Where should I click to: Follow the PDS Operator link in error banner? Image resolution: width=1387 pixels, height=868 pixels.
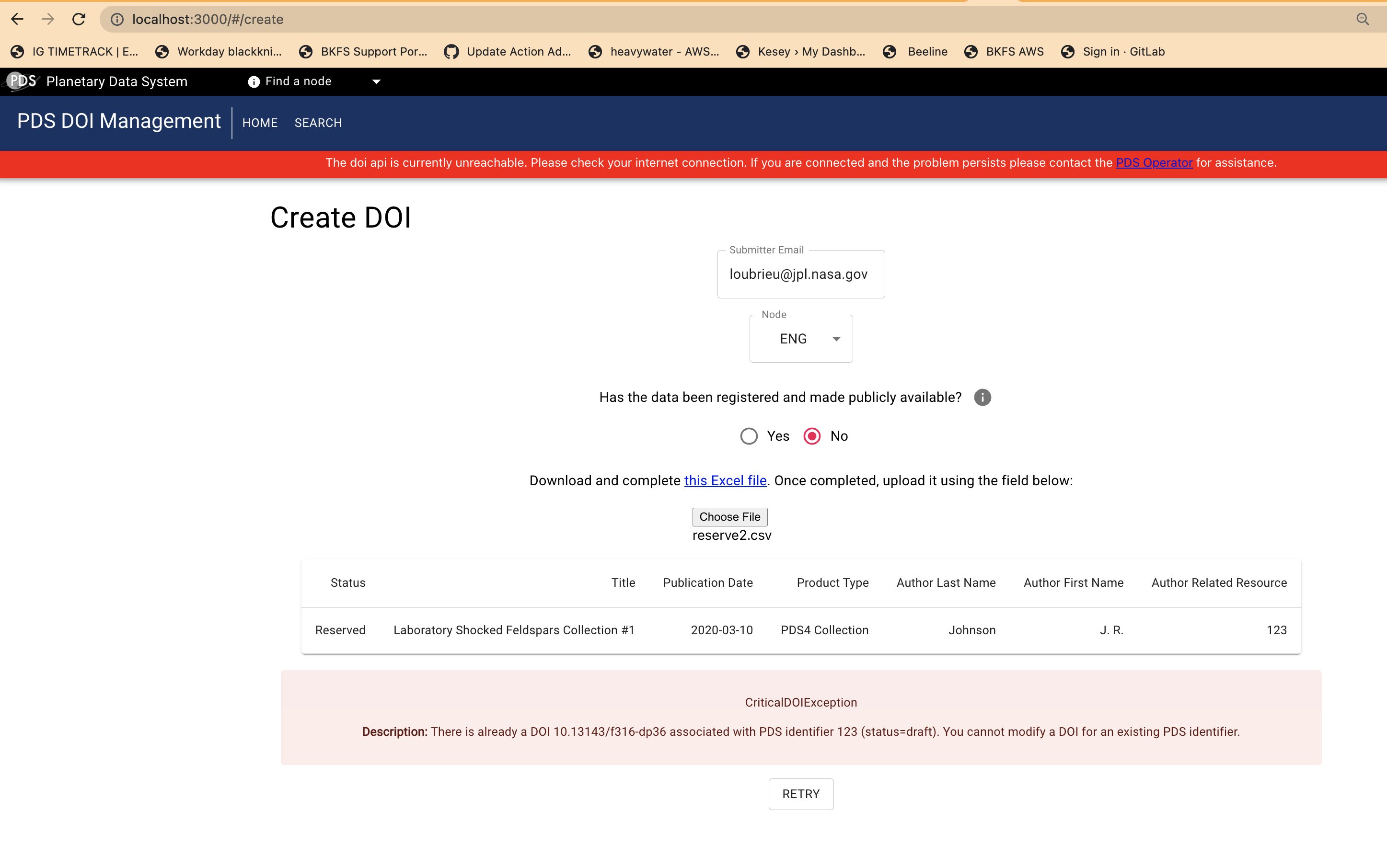[1154, 162]
